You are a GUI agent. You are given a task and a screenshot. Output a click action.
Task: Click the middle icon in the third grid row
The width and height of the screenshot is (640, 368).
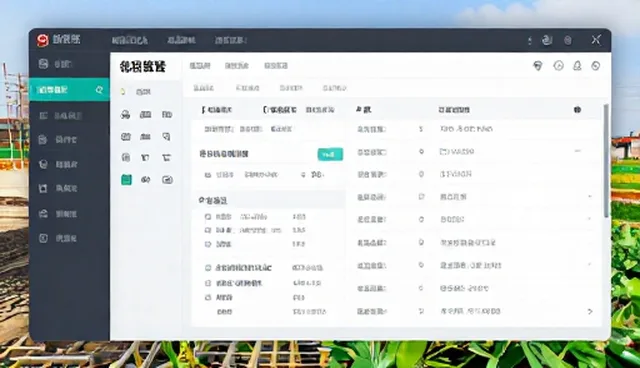coord(145,158)
